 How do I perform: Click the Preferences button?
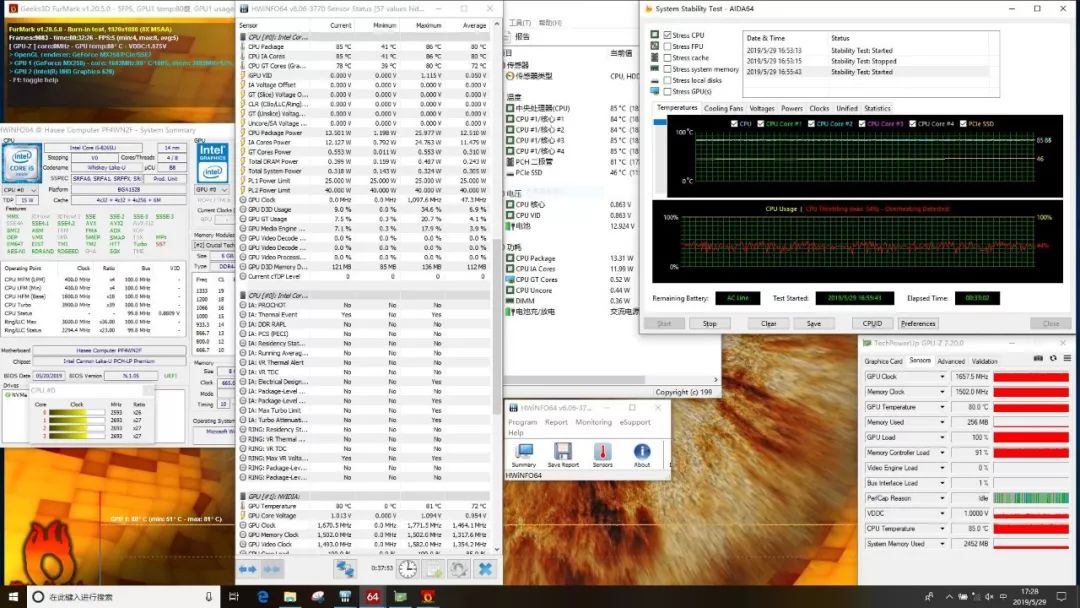918,323
